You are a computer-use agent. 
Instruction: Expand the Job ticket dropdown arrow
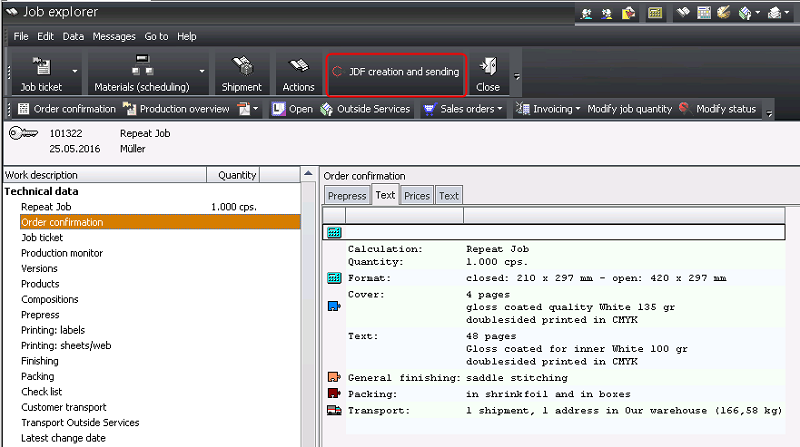click(x=74, y=72)
